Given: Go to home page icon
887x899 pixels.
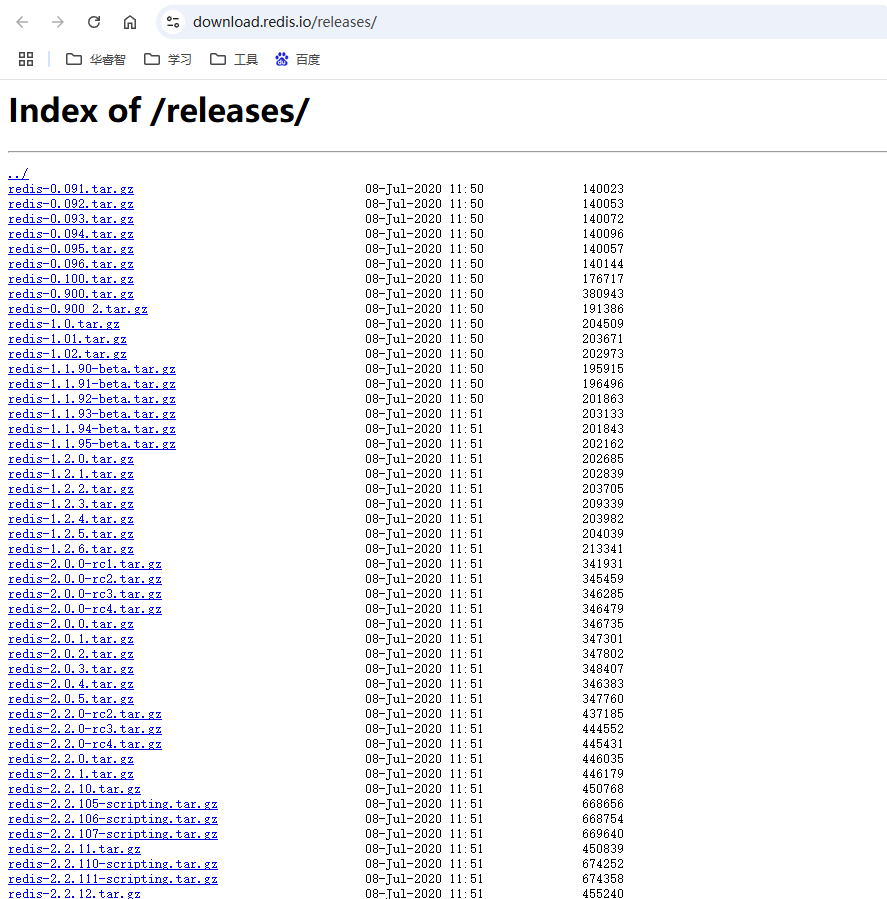Looking at the screenshot, I should [130, 22].
